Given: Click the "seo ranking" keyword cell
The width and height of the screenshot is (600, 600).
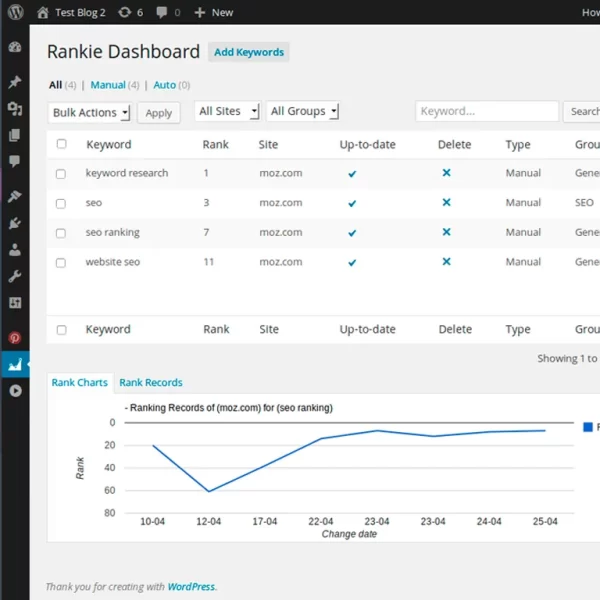Looking at the screenshot, I should (x=112, y=232).
